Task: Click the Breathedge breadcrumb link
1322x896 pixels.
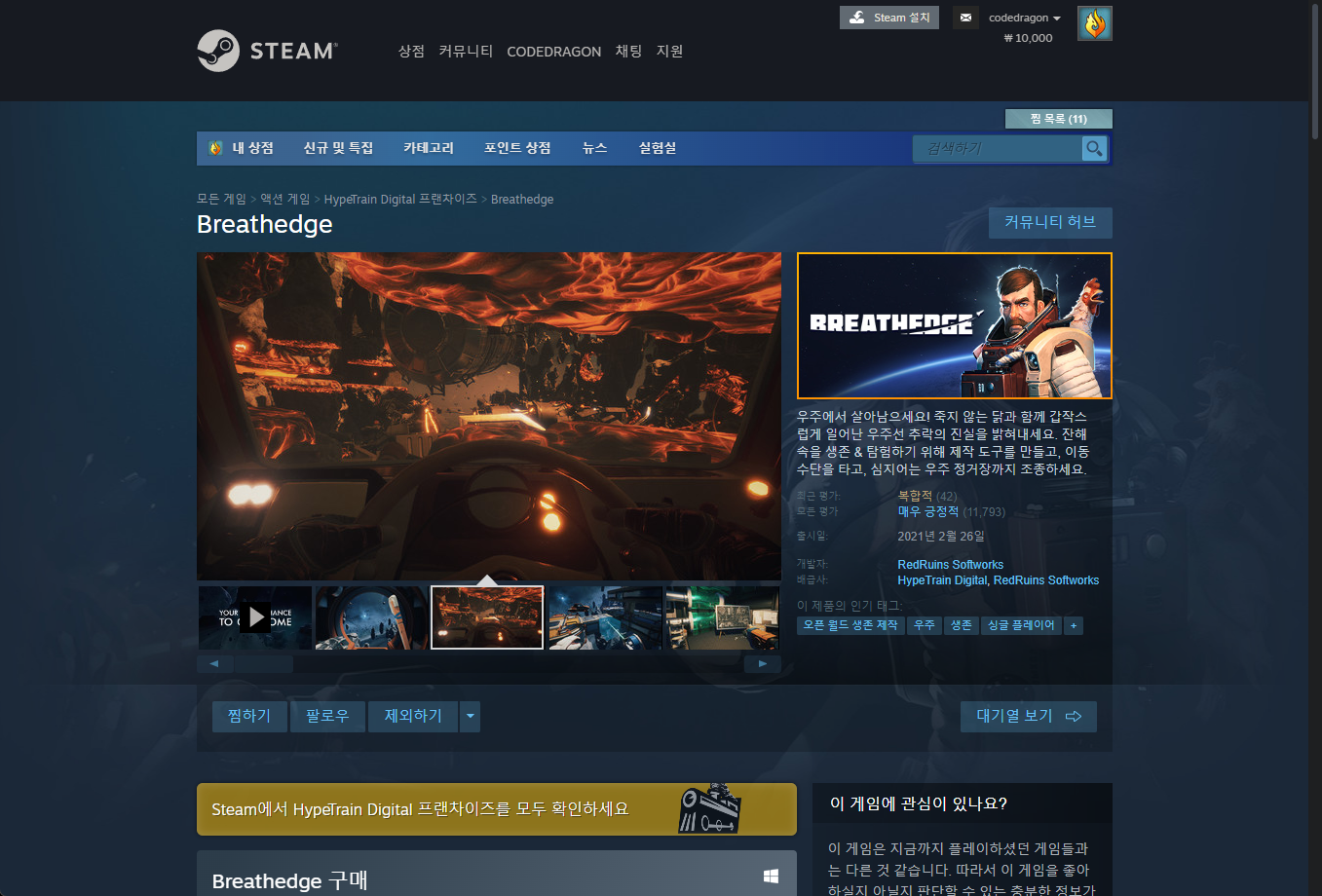Action: 522,199
